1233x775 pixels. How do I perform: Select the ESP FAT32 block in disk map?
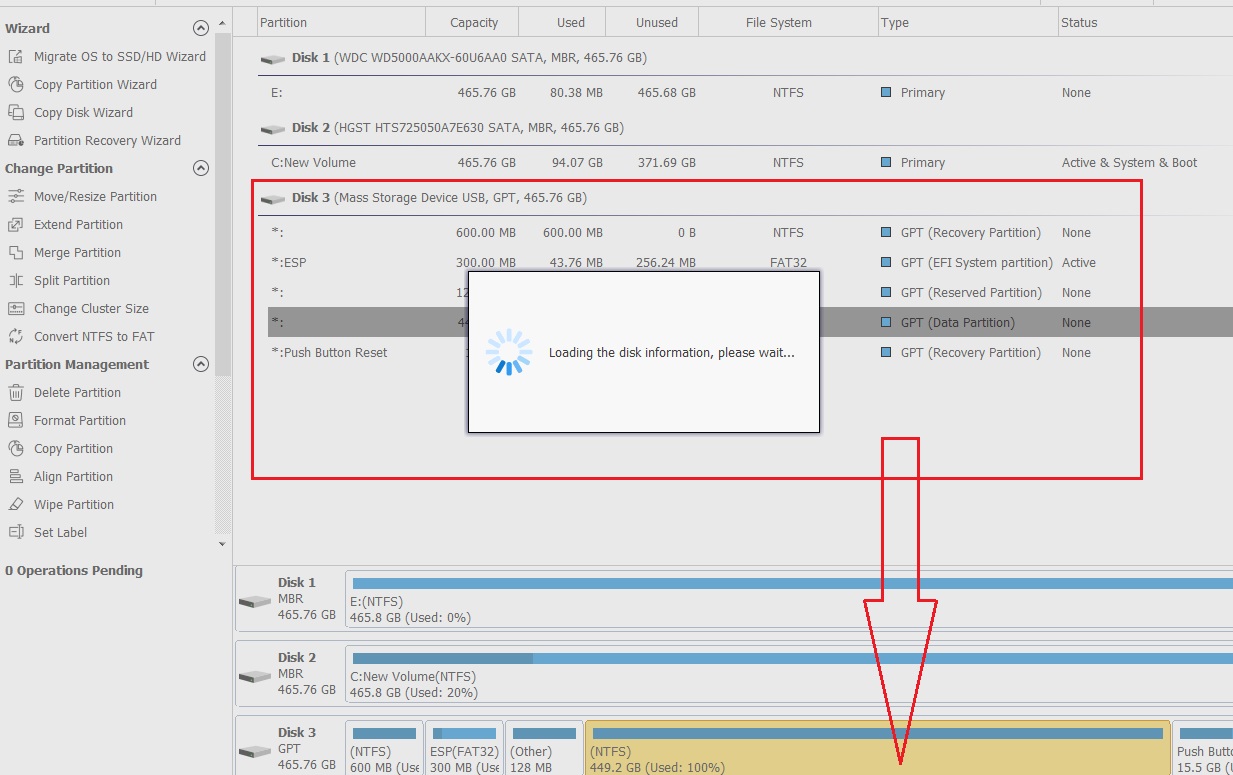coord(464,749)
